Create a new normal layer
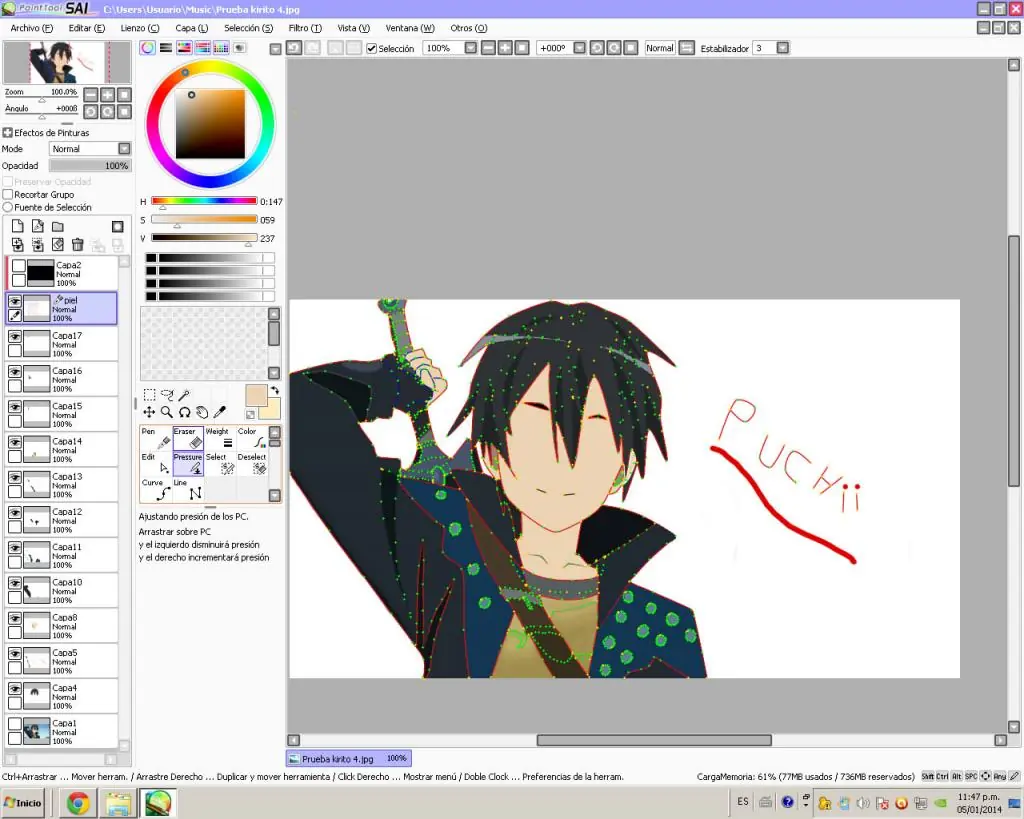Image resolution: width=1024 pixels, height=819 pixels. pyautogui.click(x=18, y=226)
